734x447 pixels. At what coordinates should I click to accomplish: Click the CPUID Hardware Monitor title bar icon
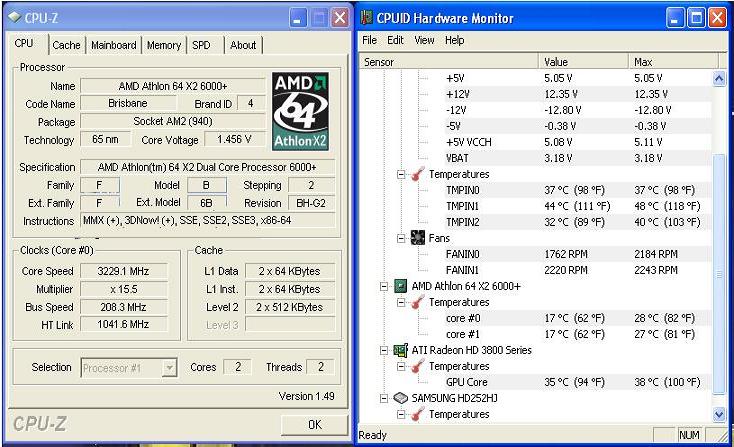pos(367,18)
